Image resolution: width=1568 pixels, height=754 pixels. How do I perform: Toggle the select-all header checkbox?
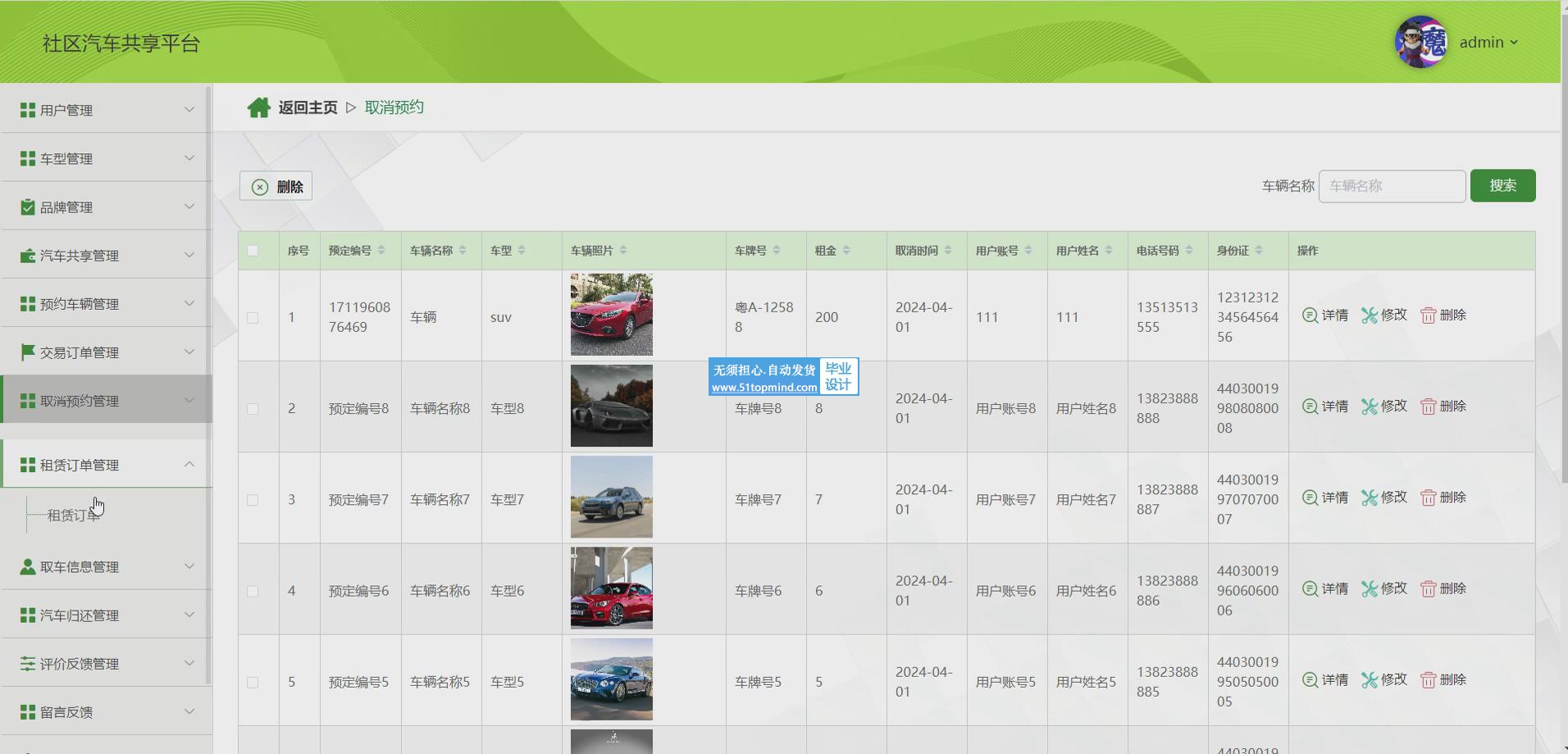tap(253, 251)
